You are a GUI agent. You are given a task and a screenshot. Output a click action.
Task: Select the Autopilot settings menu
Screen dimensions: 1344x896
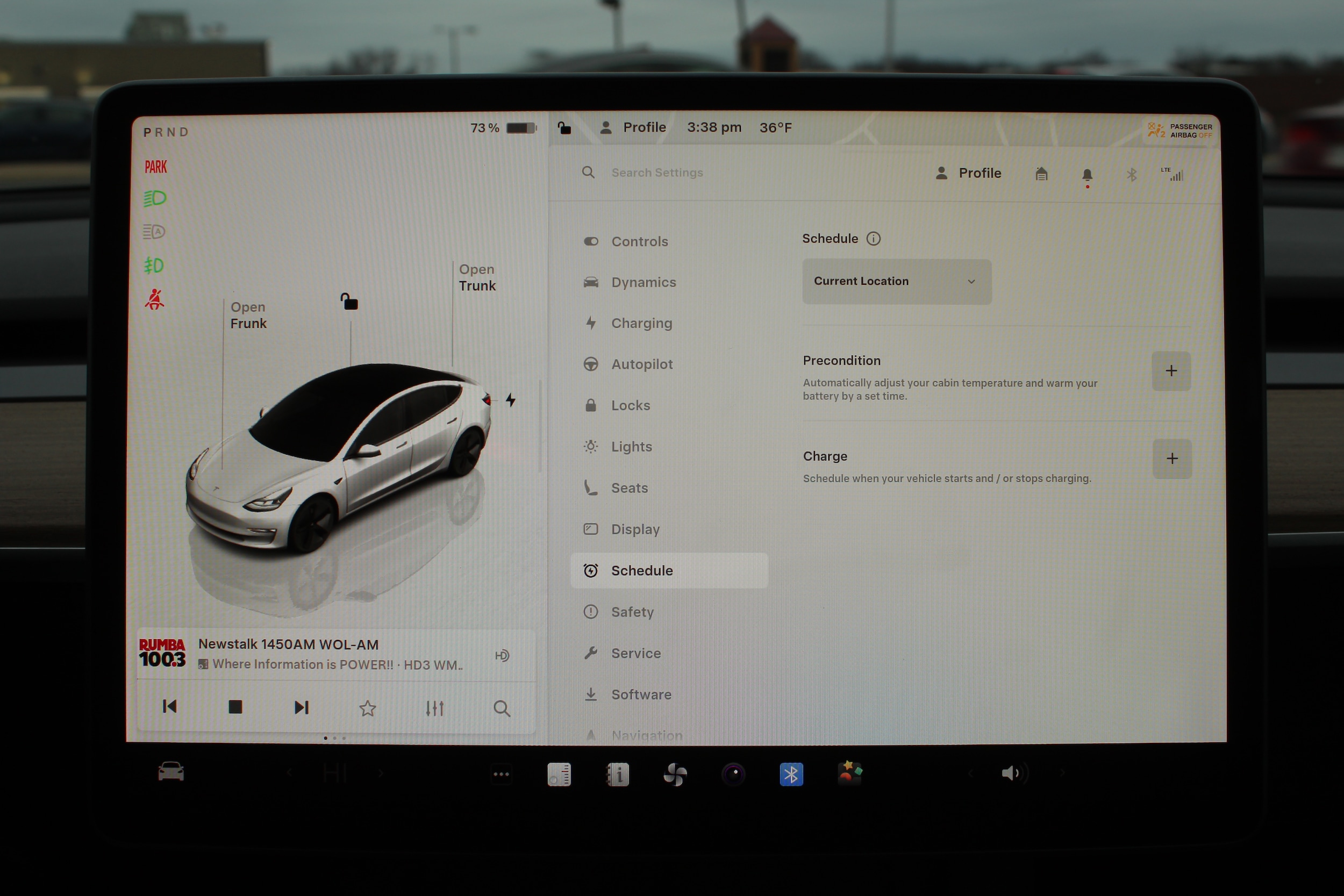coord(641,364)
